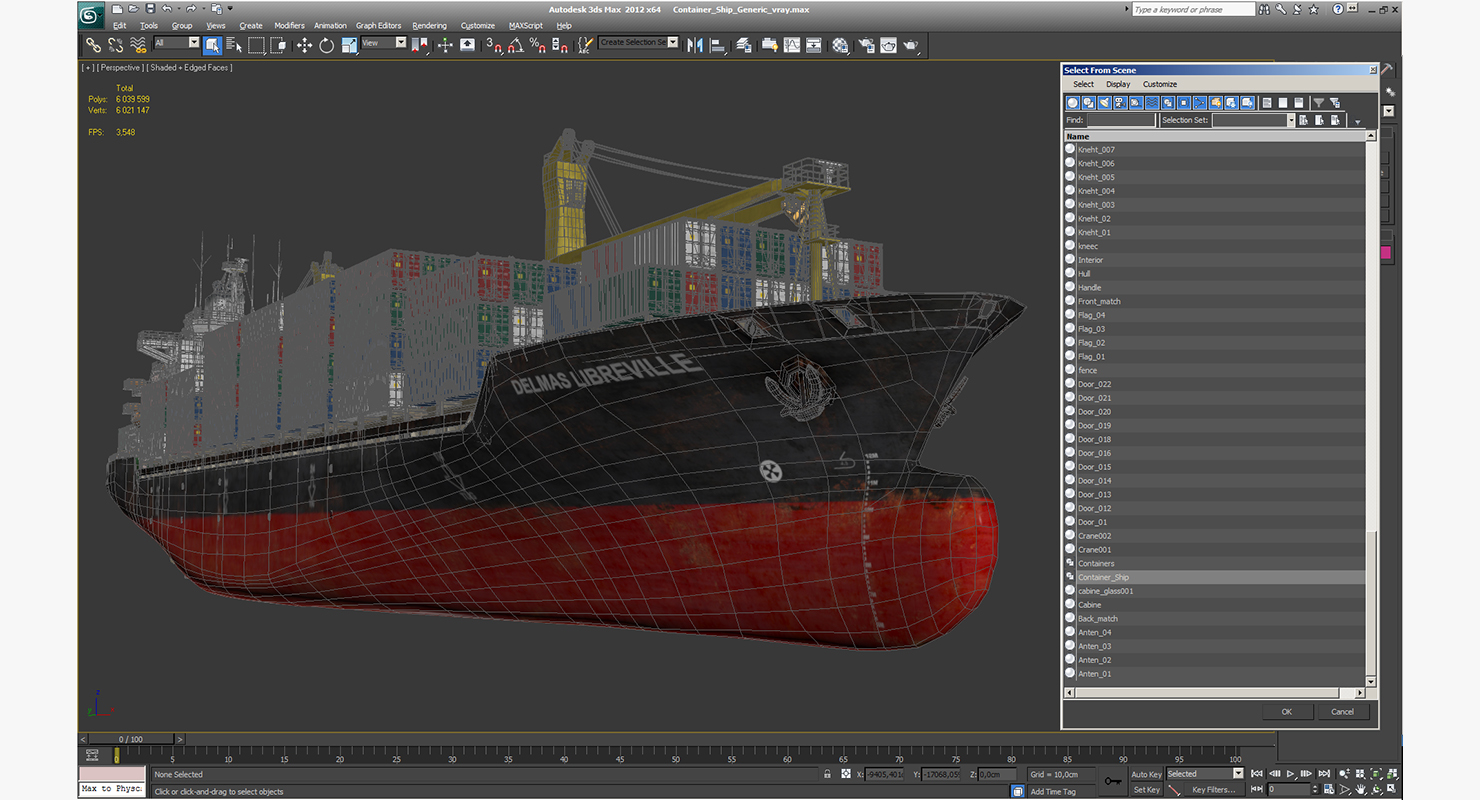Open Curve Editor from toolbar
The width and height of the screenshot is (1480, 800).
click(792, 45)
